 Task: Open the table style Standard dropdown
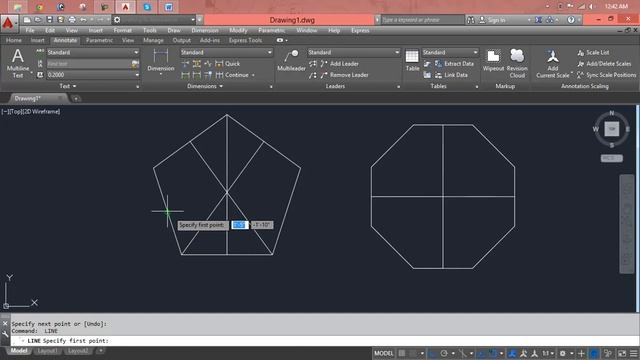click(450, 53)
